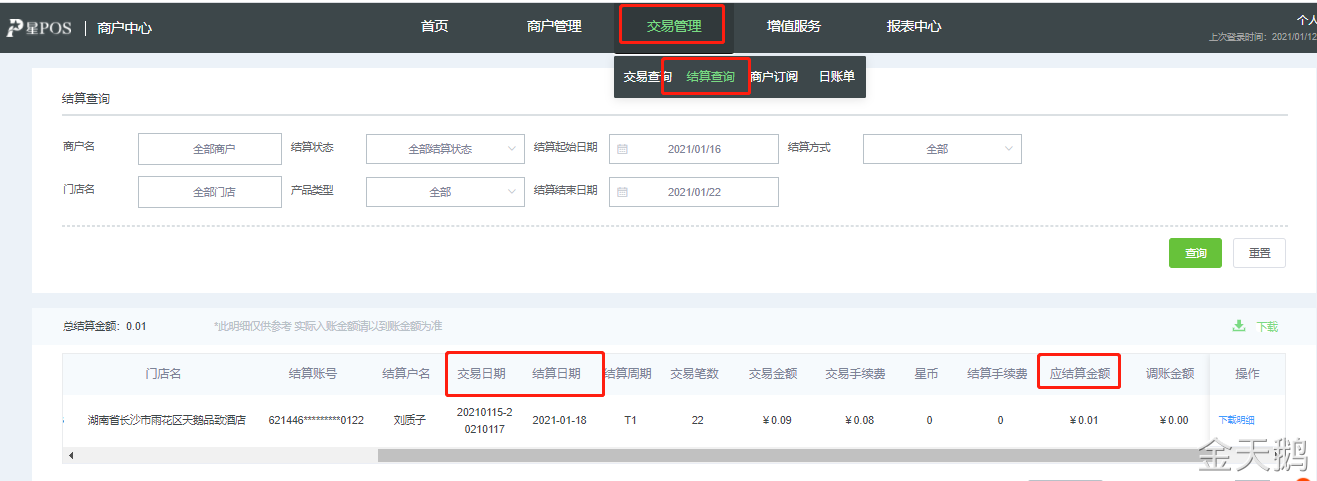Click the 应结算金额 column header
The width and height of the screenshot is (1317, 481).
click(1080, 374)
